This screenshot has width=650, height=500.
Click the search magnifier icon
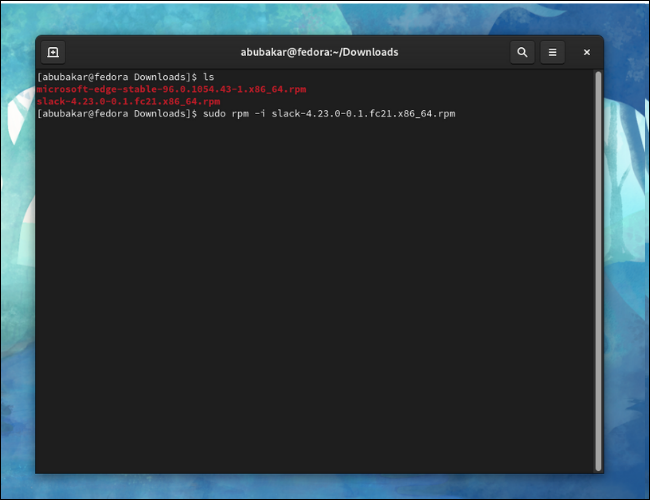tap(522, 52)
